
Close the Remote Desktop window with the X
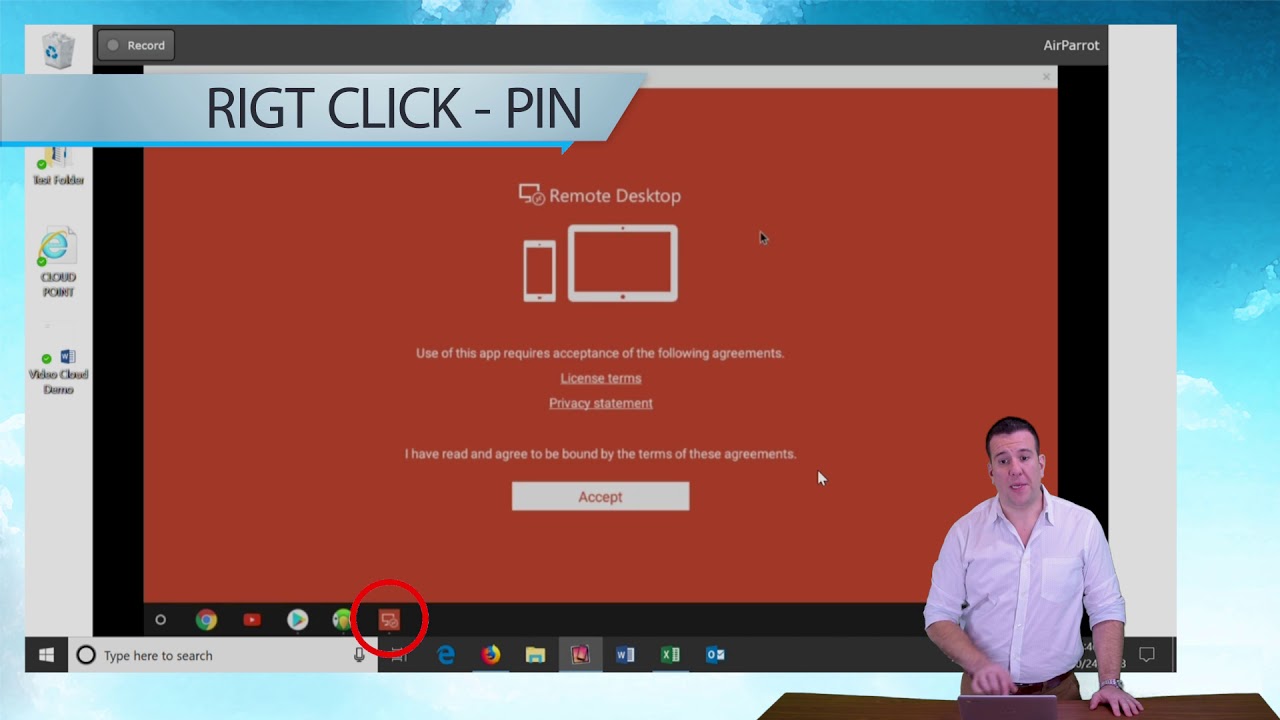(1046, 77)
